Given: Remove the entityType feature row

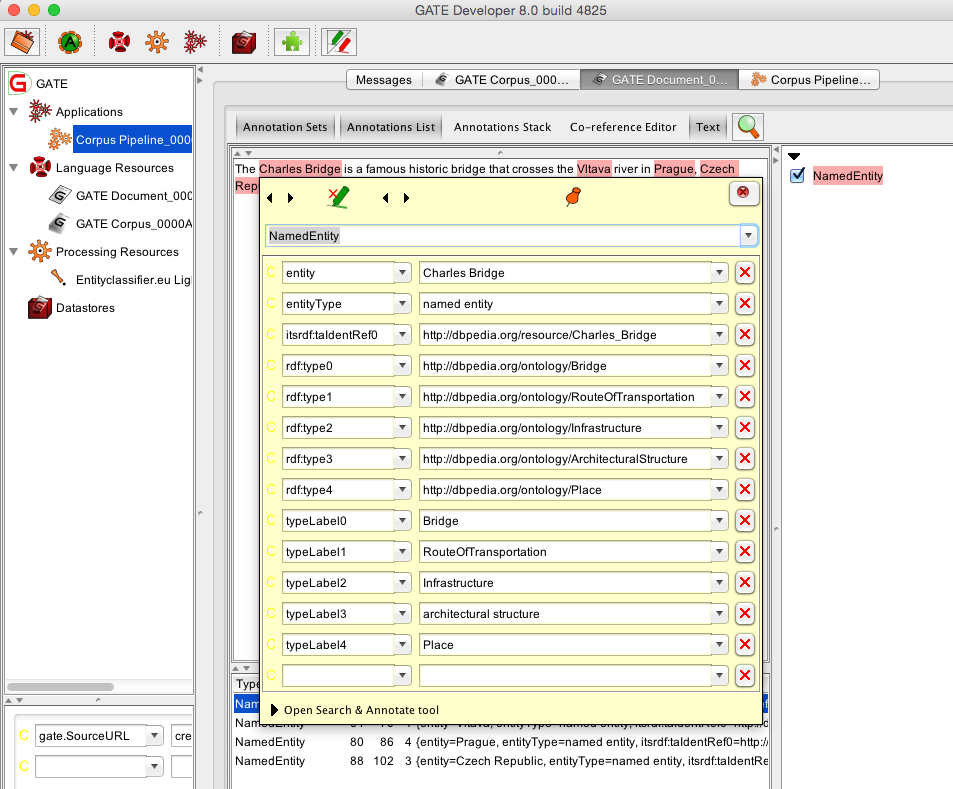Looking at the screenshot, I should [745, 303].
